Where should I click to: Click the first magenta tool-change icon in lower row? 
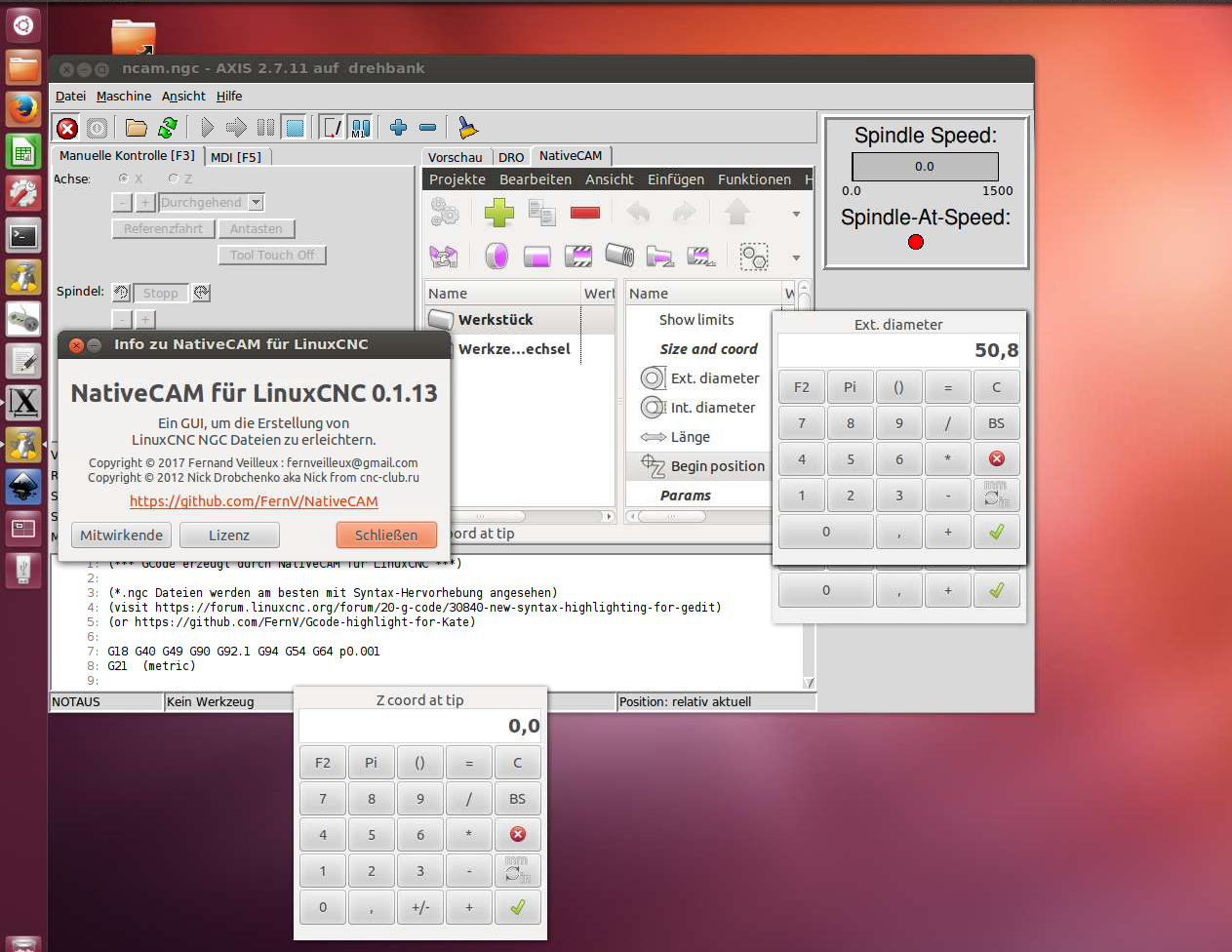click(x=443, y=257)
